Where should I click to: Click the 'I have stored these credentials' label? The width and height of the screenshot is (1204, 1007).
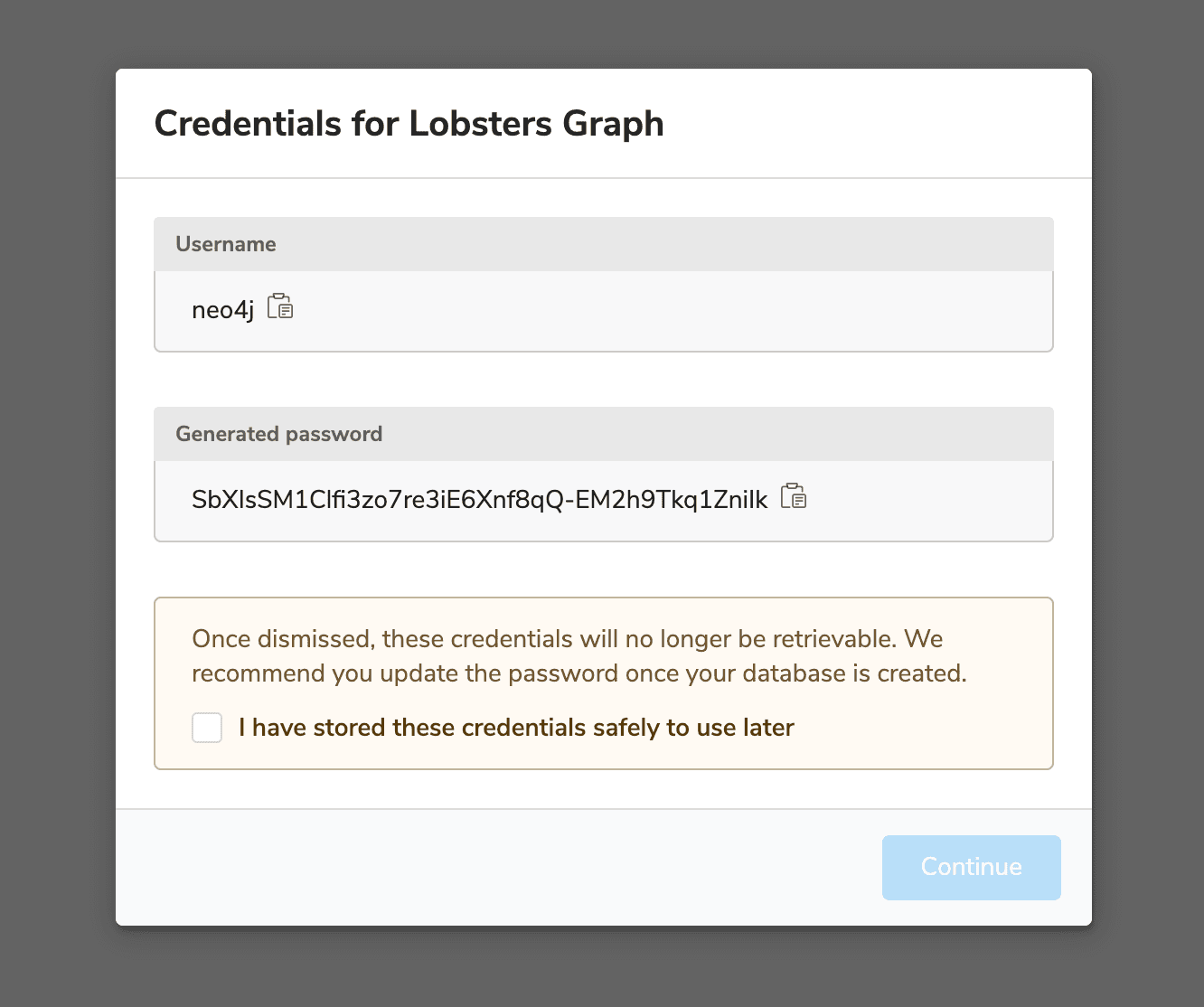click(515, 728)
